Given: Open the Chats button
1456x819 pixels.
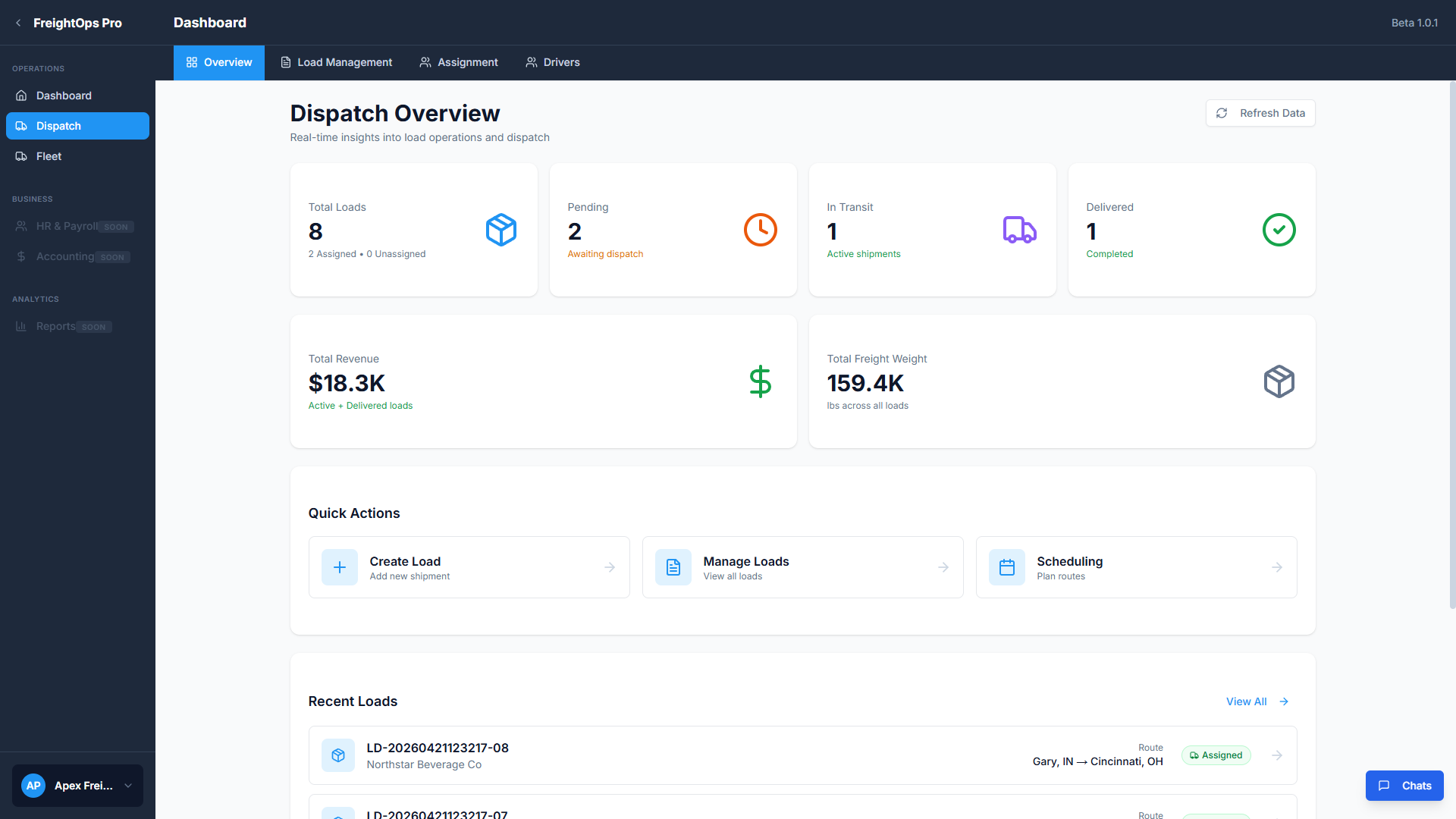Looking at the screenshot, I should (x=1404, y=786).
